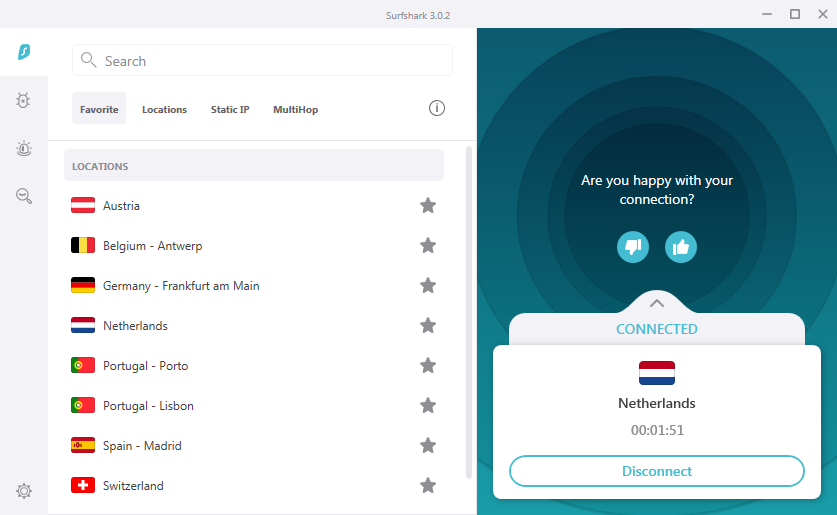Toggle favorite star for Switzerland
Image resolution: width=837 pixels, height=515 pixels.
click(x=428, y=486)
